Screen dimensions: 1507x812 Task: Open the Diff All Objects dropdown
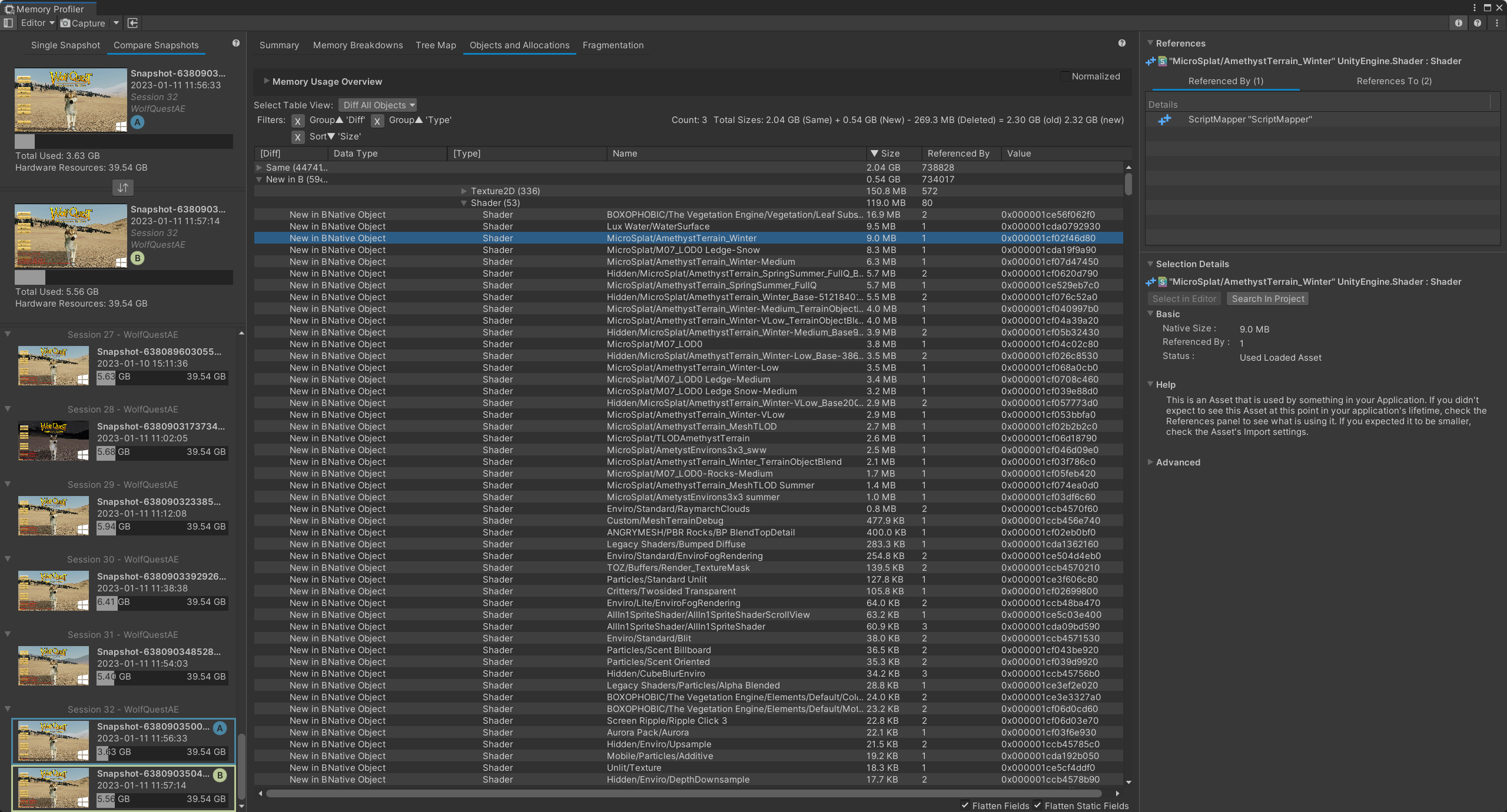[377, 105]
